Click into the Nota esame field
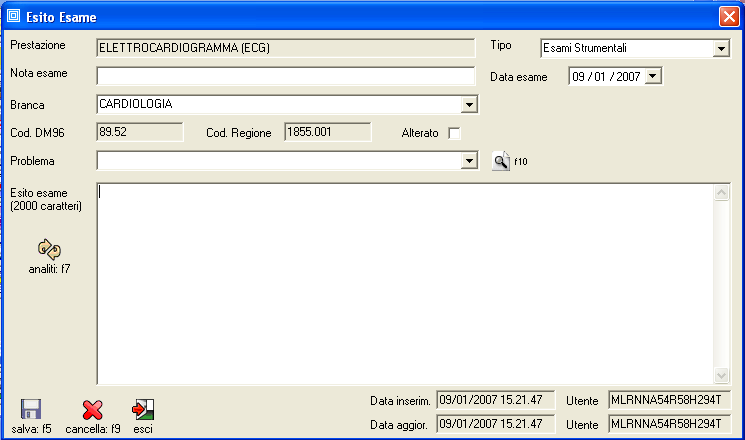Viewport: 745px width, 440px height. click(x=285, y=76)
